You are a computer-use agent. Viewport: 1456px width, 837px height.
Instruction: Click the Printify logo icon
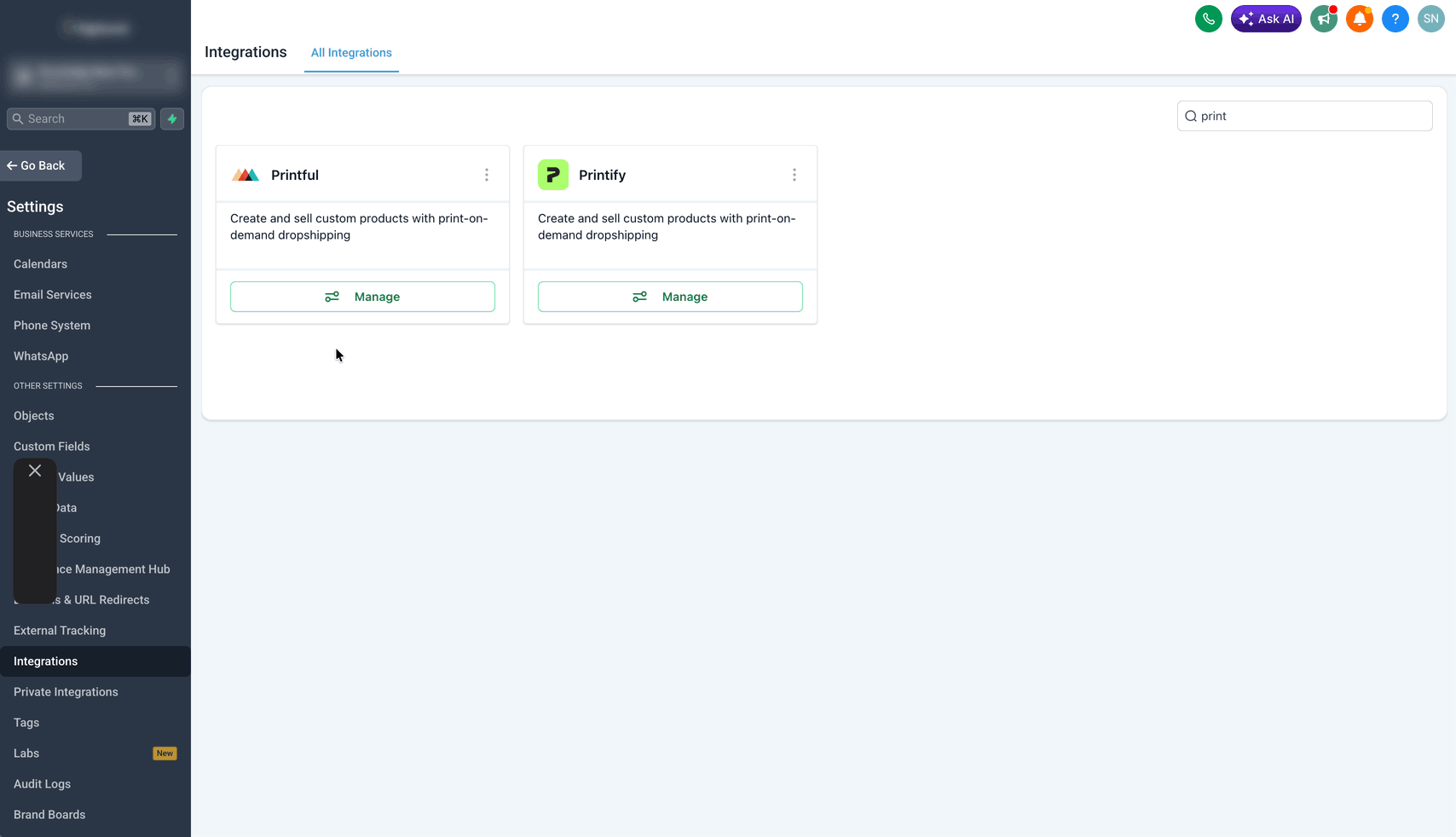tap(553, 175)
